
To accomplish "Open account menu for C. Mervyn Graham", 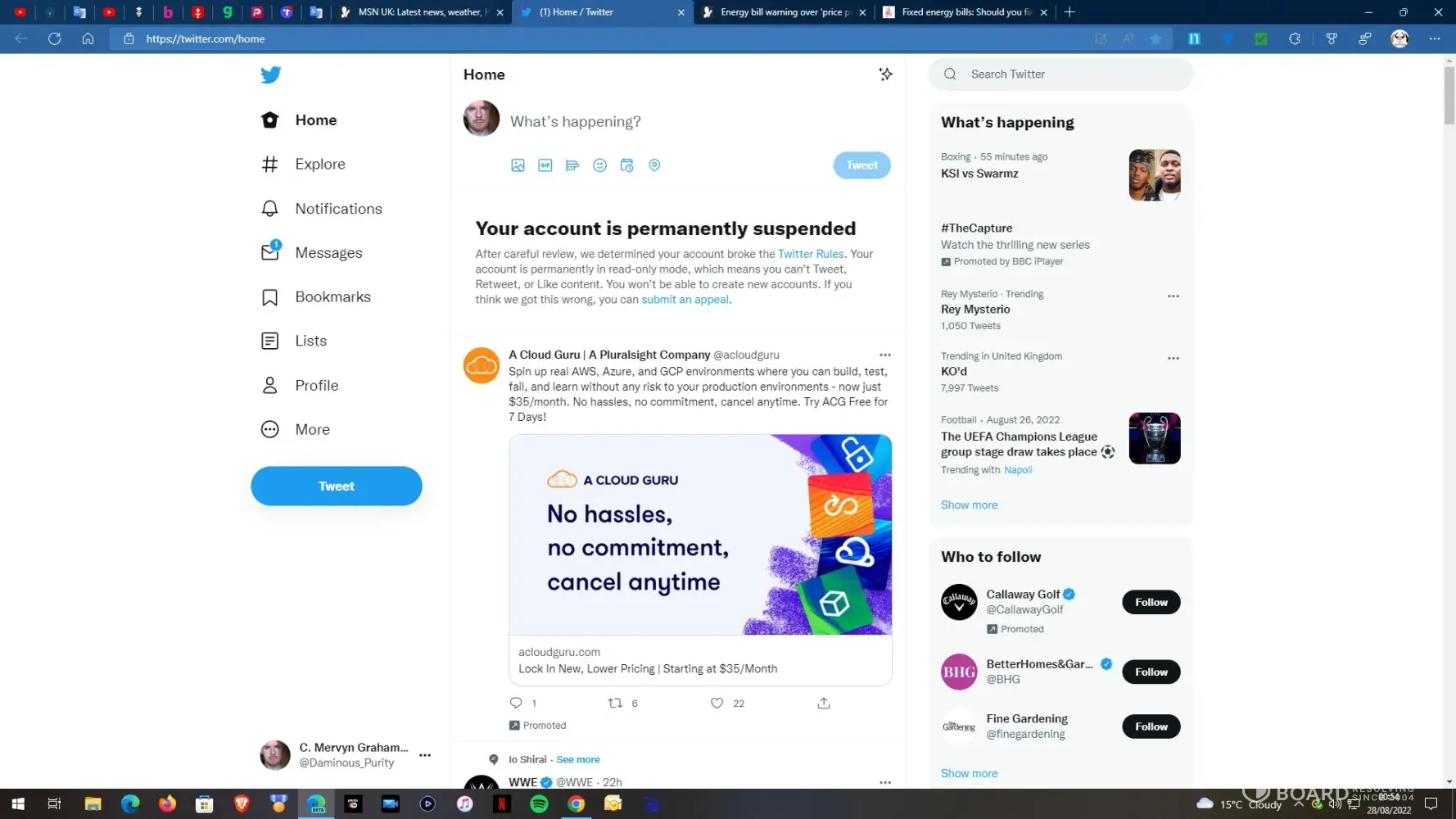I will [x=425, y=755].
